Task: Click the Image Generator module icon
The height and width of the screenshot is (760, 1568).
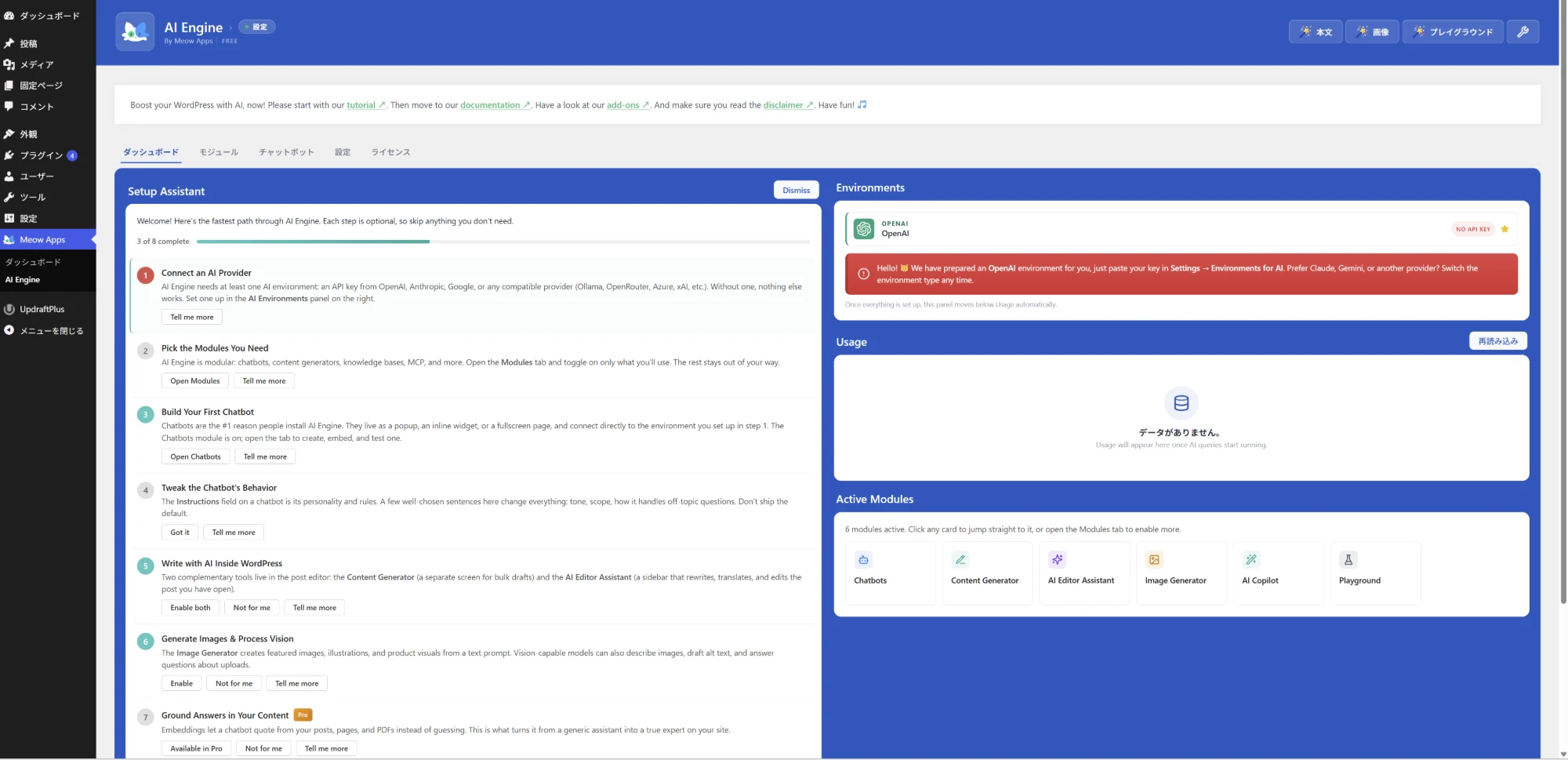Action: coord(1154,559)
